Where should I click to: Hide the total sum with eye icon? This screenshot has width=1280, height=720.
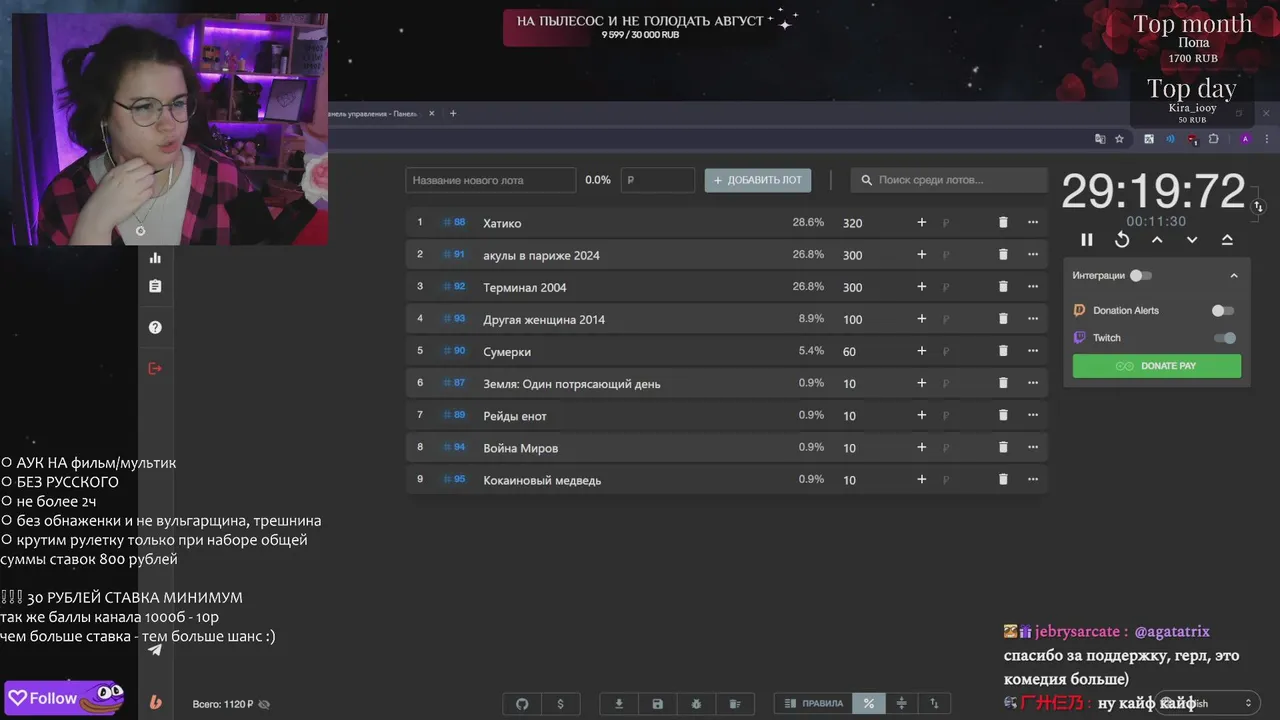coord(264,704)
